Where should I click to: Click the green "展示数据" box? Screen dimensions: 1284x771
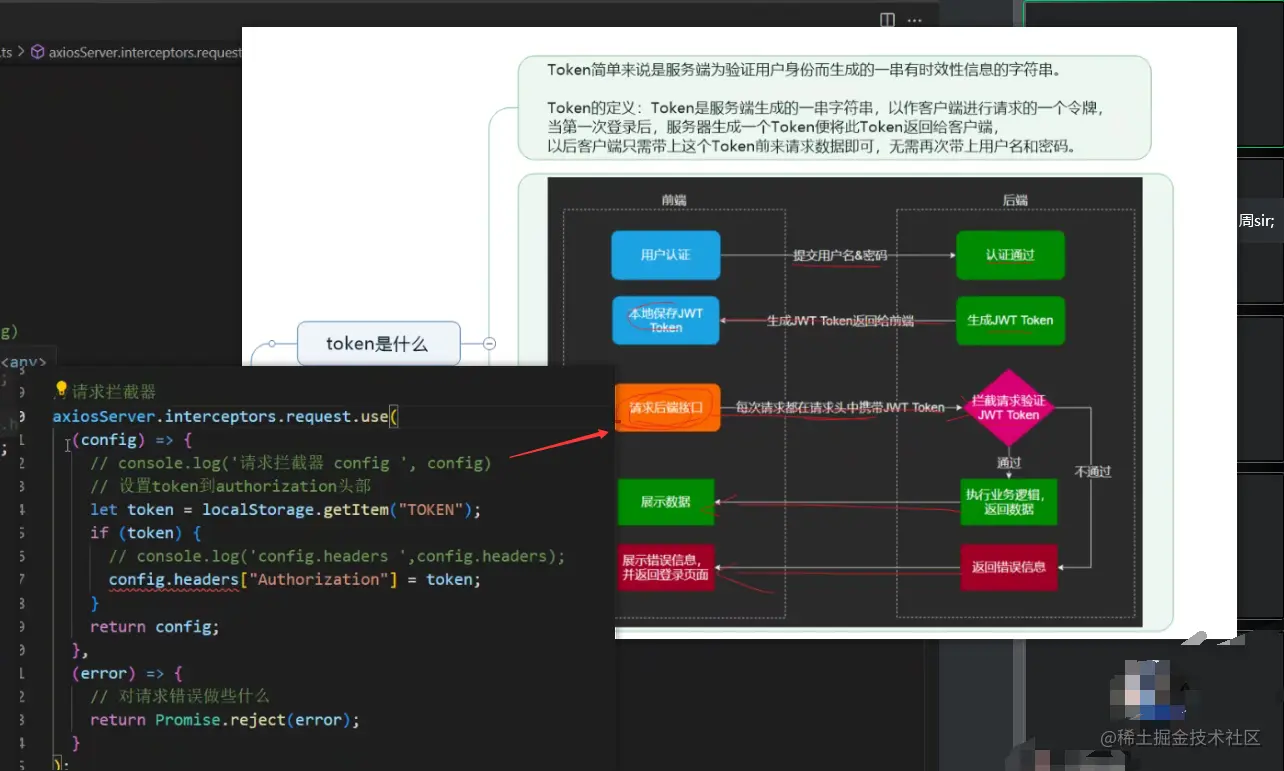coord(666,501)
